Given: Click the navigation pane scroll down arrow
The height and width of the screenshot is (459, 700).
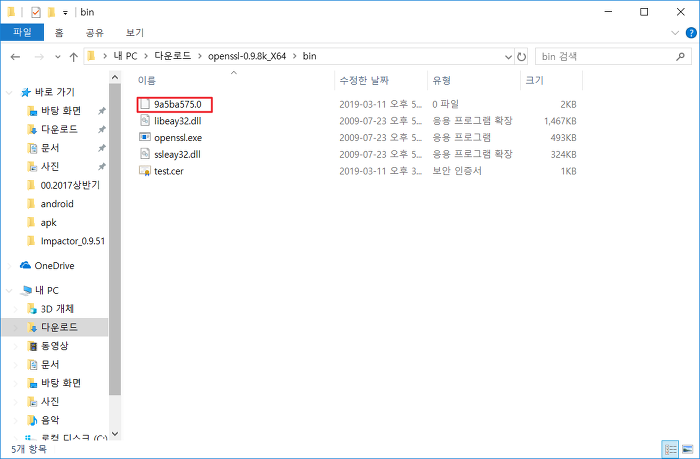Looking at the screenshot, I should tap(115, 434).
